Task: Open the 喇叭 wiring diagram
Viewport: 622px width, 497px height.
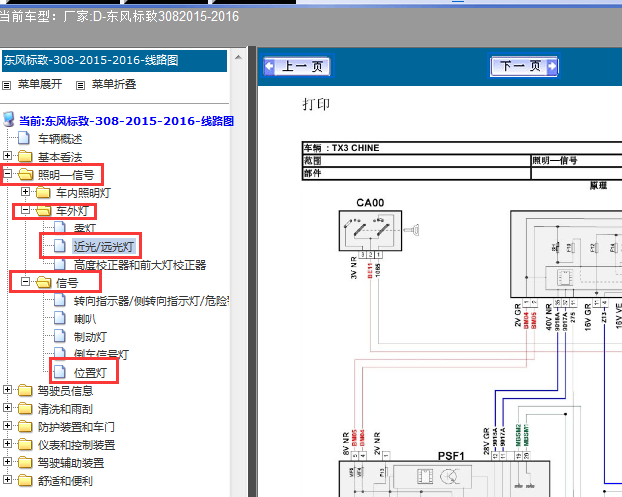Action: click(85, 319)
